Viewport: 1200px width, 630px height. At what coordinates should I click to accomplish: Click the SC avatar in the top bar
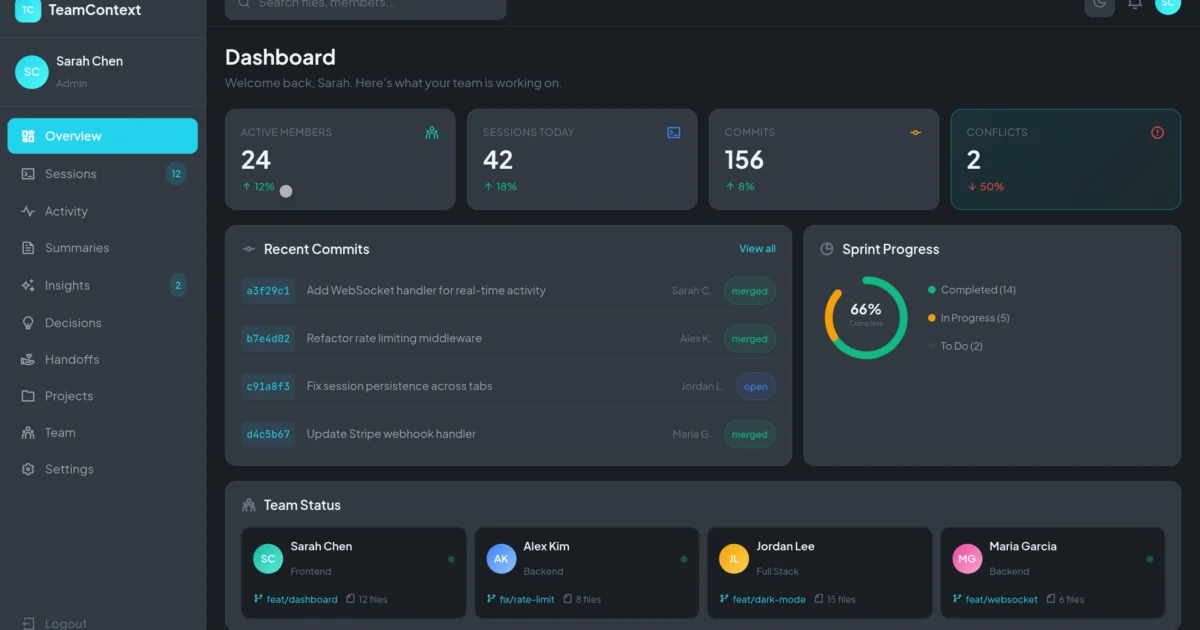pyautogui.click(x=1167, y=4)
